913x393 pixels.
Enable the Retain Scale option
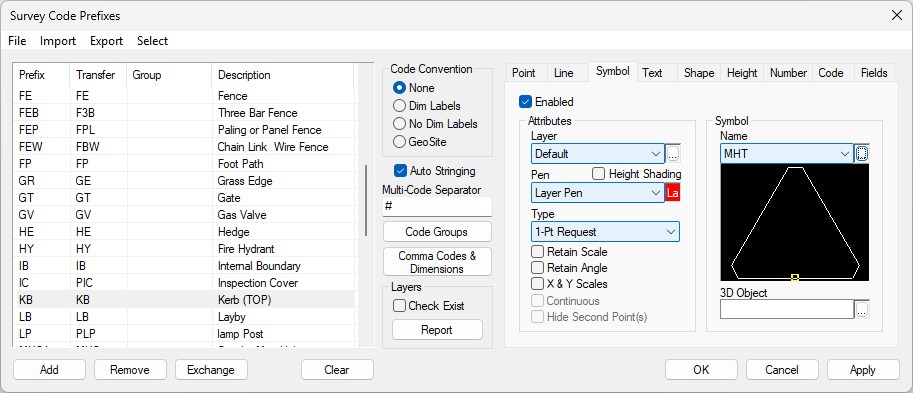[537, 252]
